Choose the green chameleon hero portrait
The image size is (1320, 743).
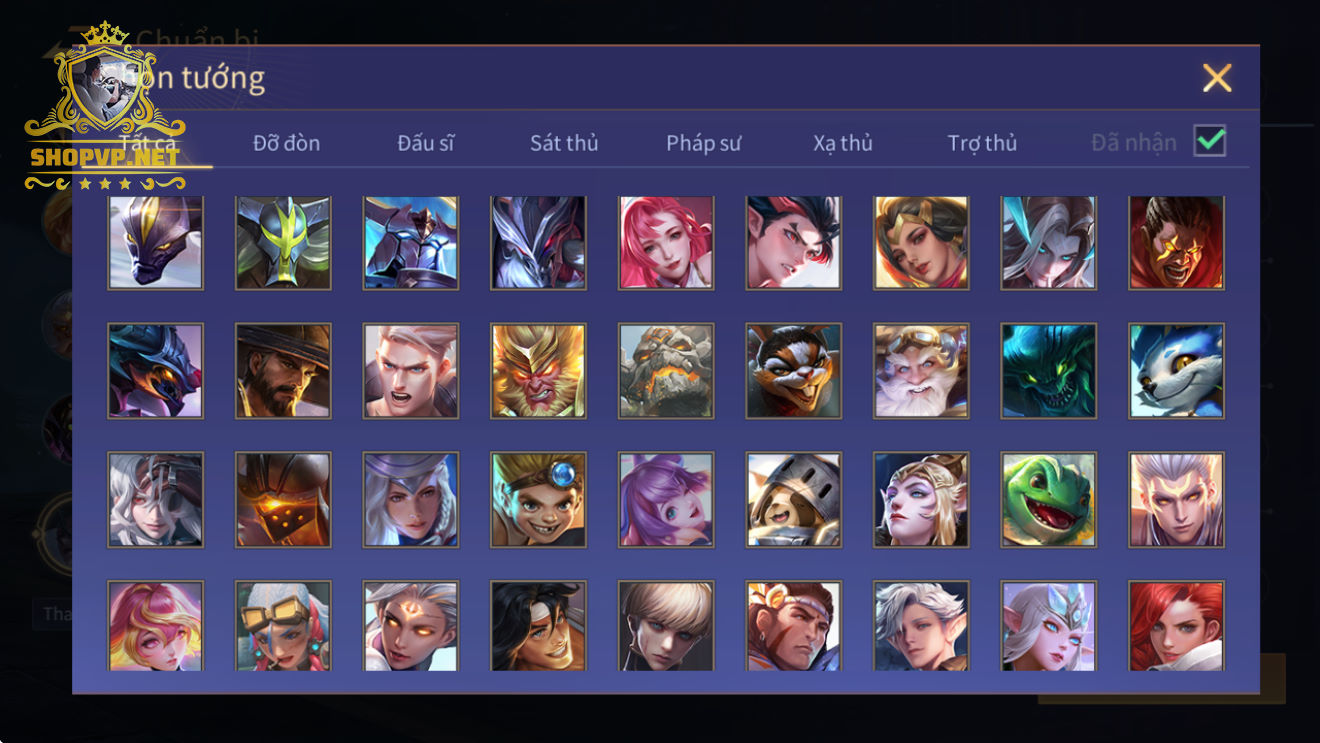[1049, 500]
